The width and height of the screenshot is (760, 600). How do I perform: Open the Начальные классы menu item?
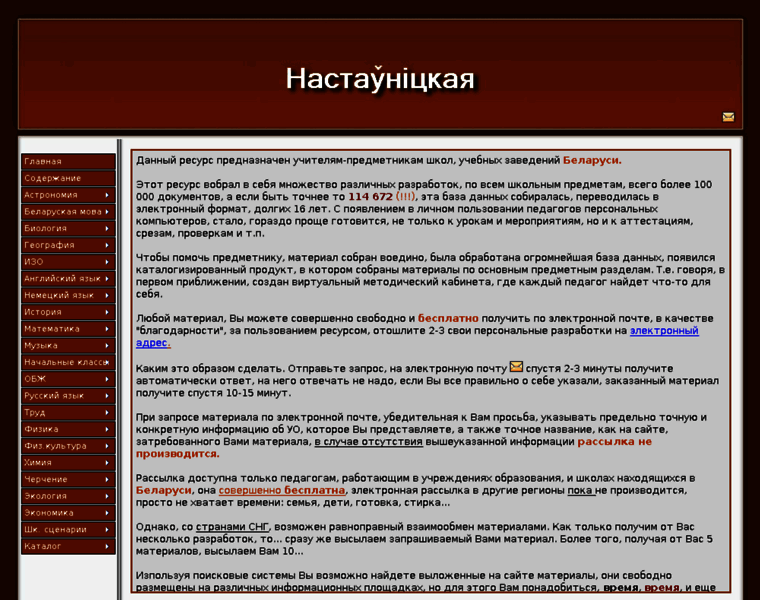68,362
